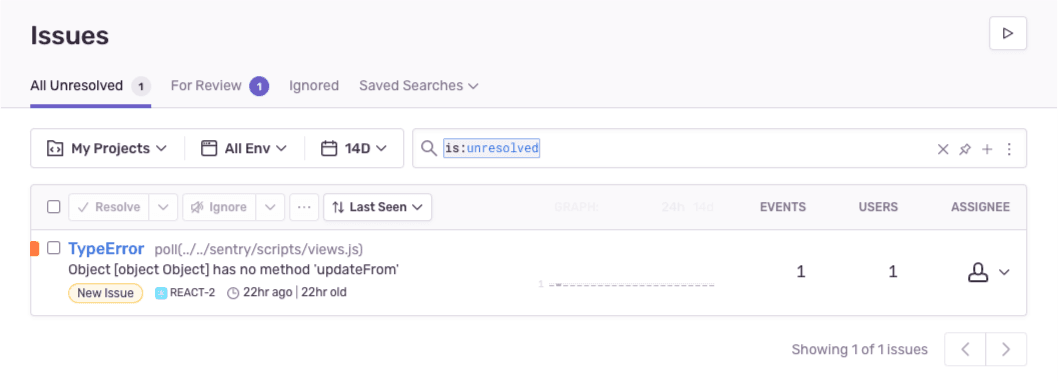Add saved search with plus icon
The image size is (1058, 382).
[x=986, y=149]
